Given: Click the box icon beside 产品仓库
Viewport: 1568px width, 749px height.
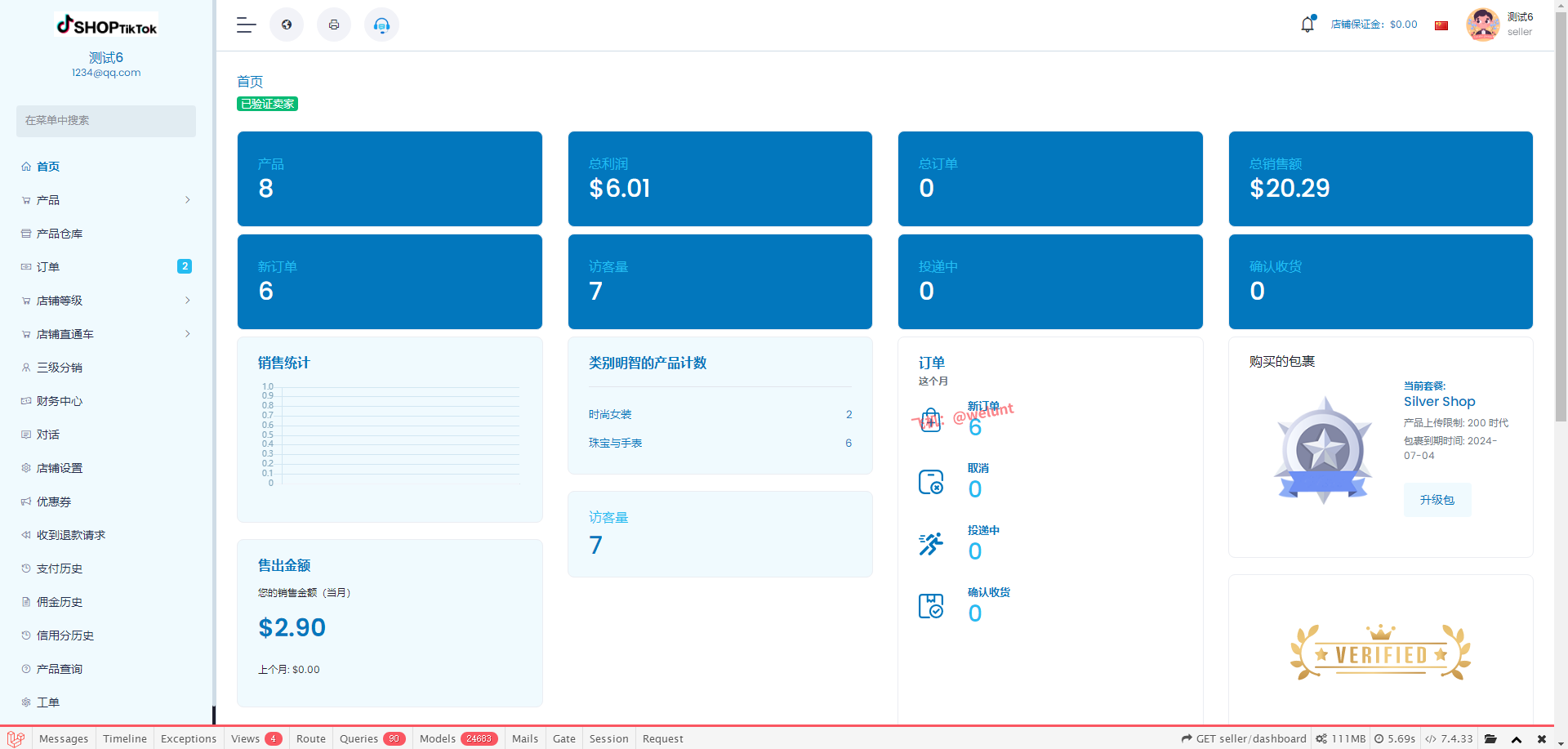Looking at the screenshot, I should point(26,234).
